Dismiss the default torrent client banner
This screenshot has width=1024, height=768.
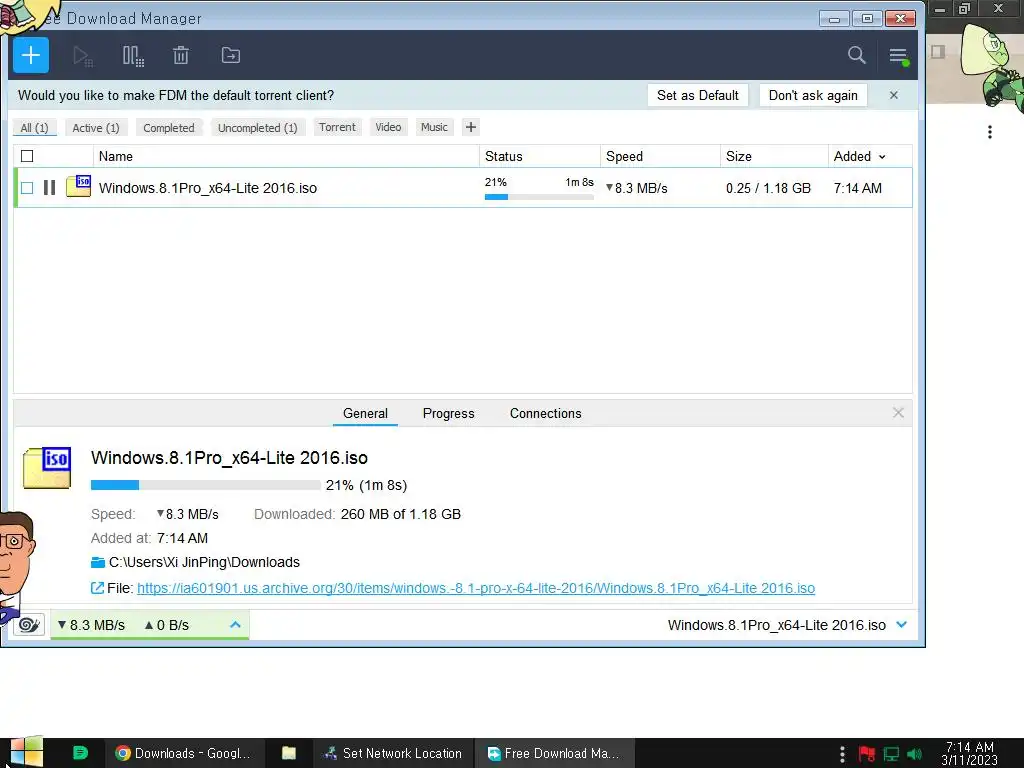[893, 95]
